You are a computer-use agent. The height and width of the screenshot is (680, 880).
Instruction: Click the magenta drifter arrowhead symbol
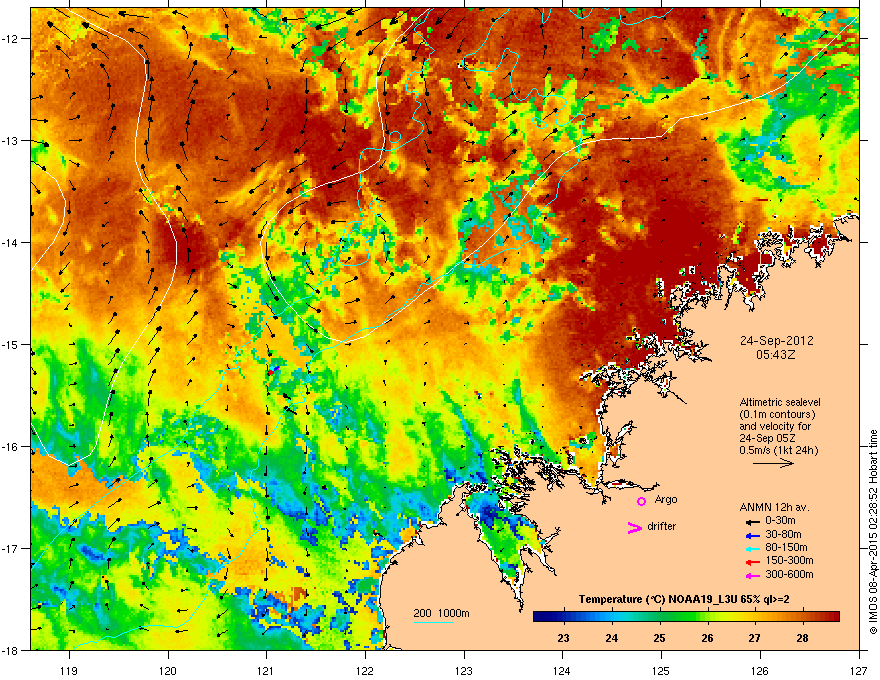click(634, 527)
